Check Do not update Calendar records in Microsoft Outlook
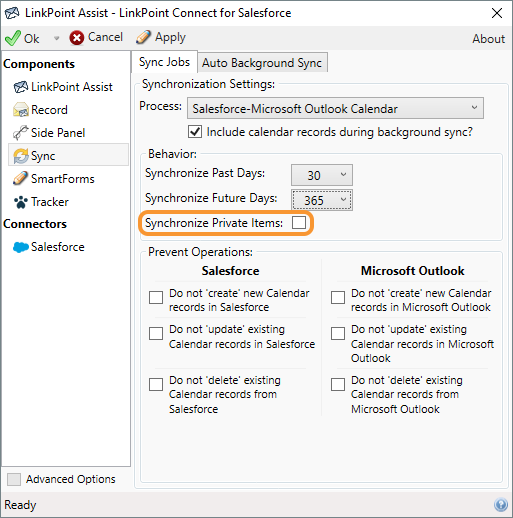Viewport: 513px width, 518px height. pyautogui.click(x=338, y=333)
